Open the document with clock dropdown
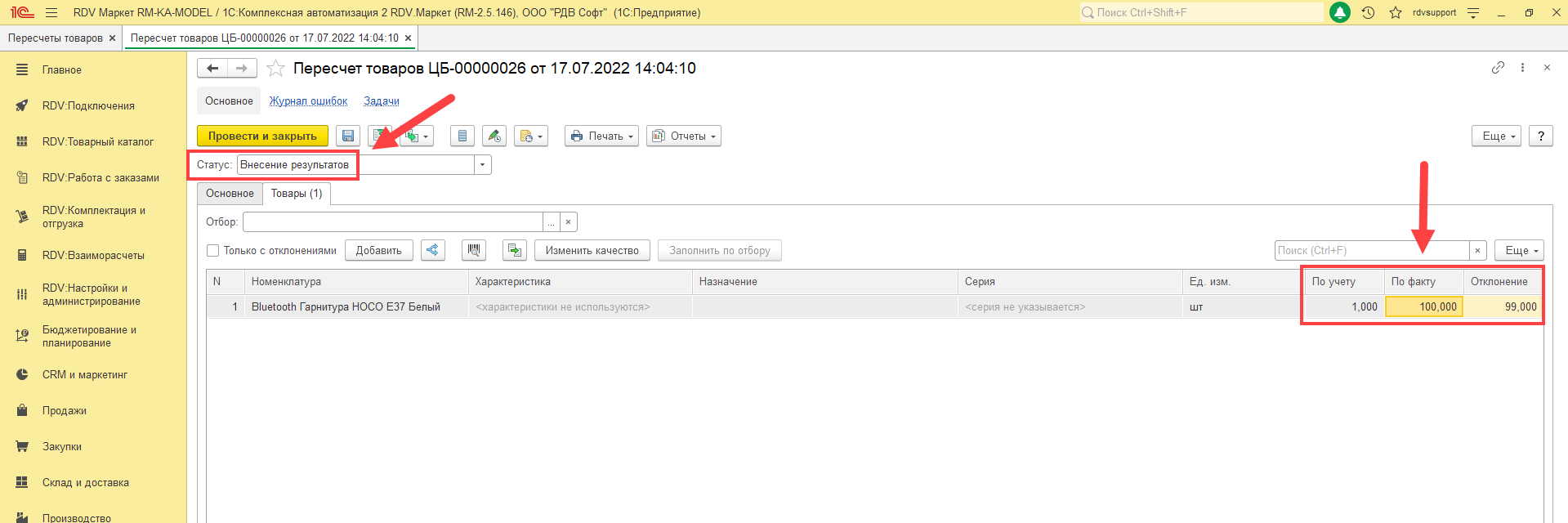 pos(531,136)
